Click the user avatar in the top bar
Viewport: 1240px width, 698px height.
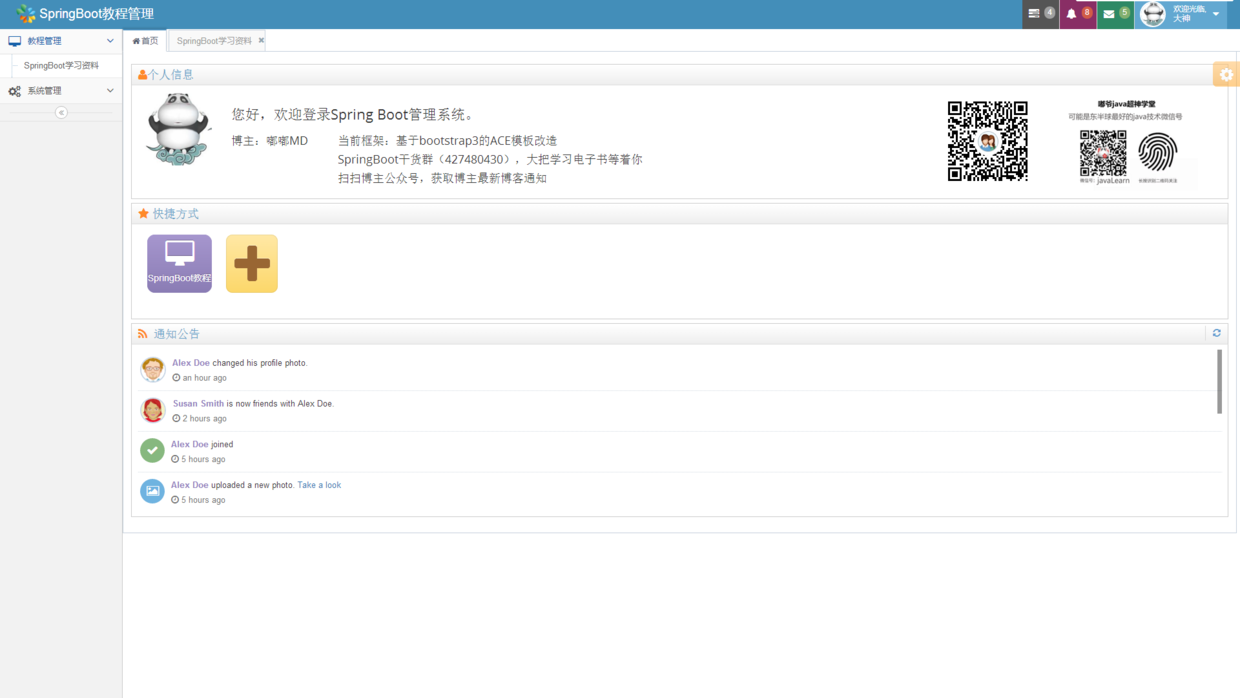point(1153,14)
